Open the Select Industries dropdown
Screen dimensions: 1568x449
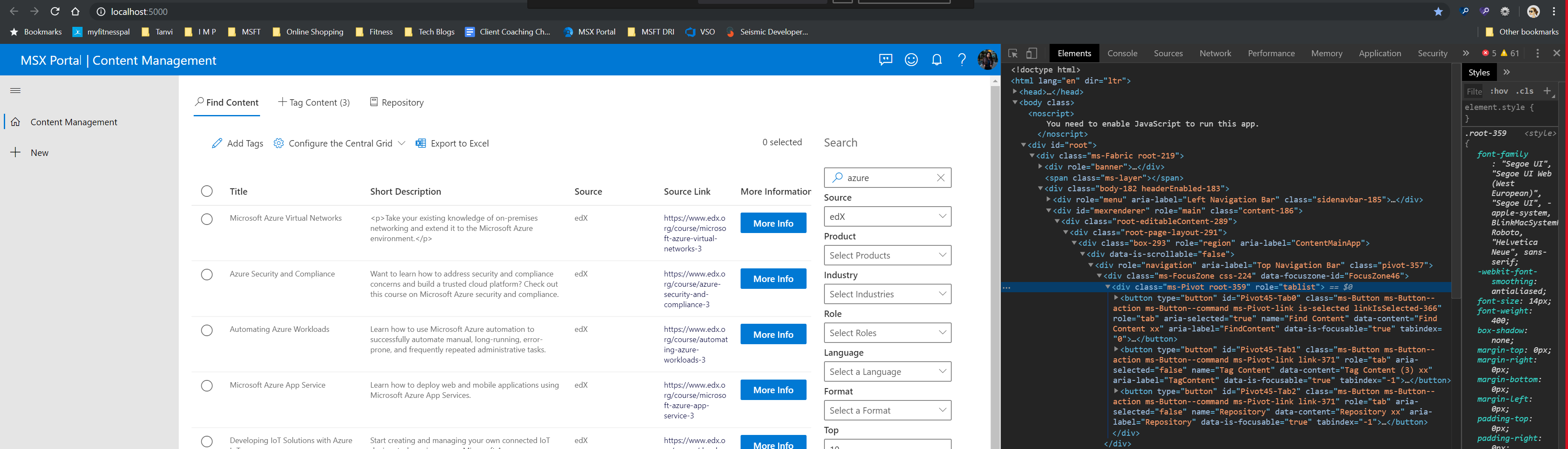887,294
